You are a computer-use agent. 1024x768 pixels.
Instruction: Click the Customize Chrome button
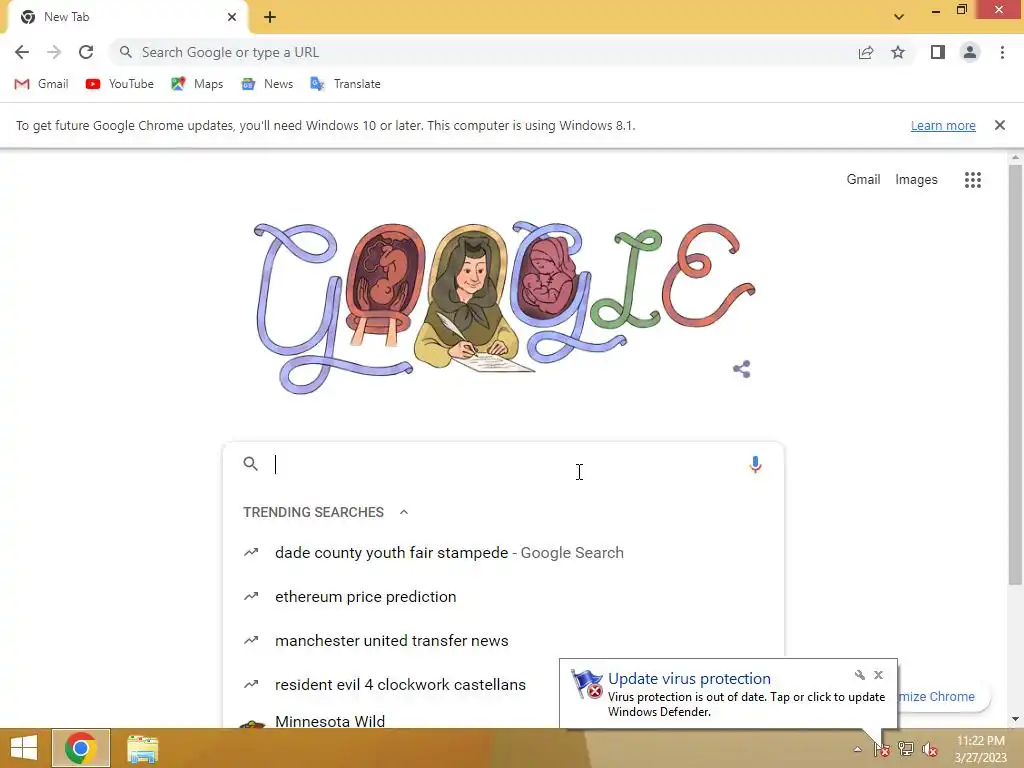tap(944, 697)
